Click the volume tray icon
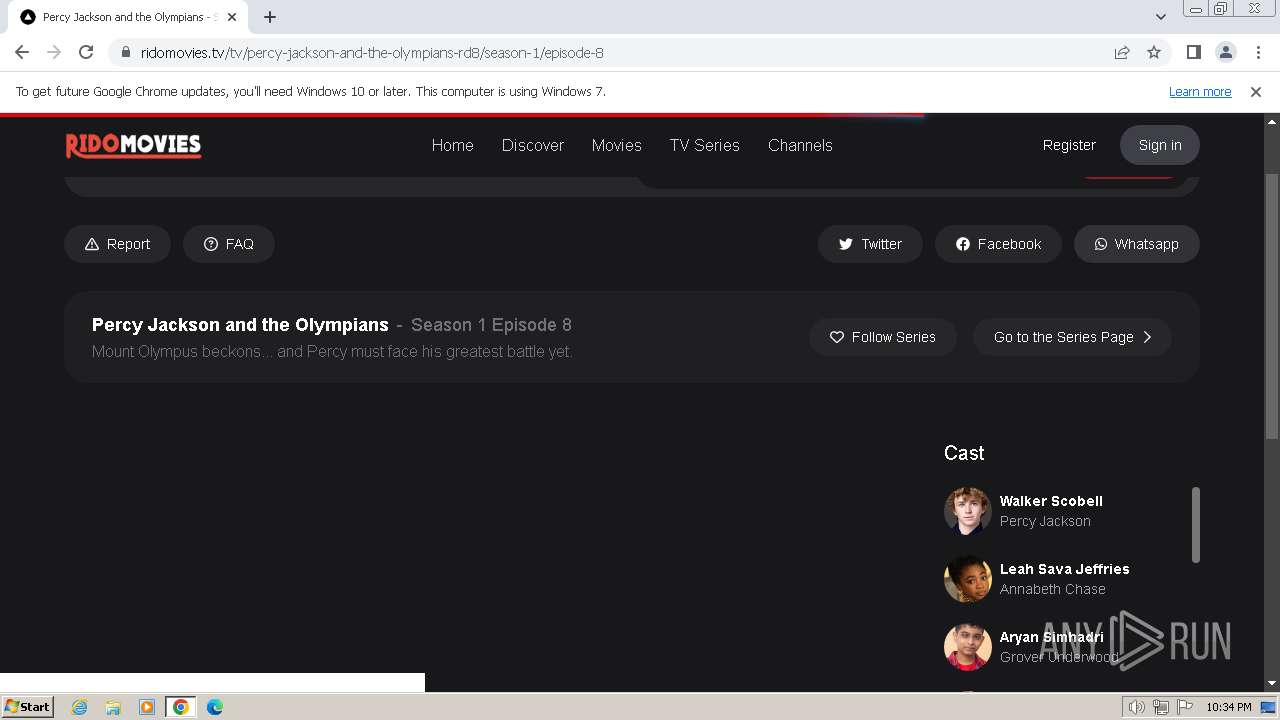 (1137, 707)
